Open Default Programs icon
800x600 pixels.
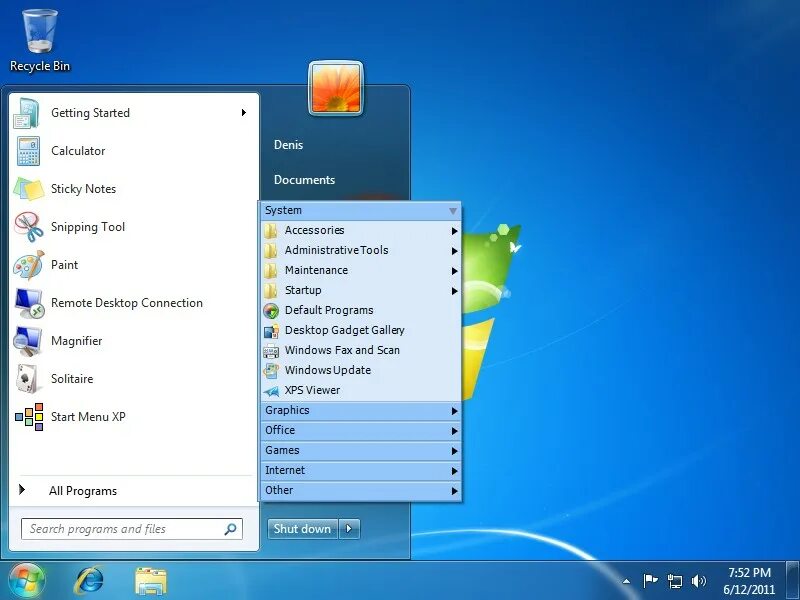271,310
